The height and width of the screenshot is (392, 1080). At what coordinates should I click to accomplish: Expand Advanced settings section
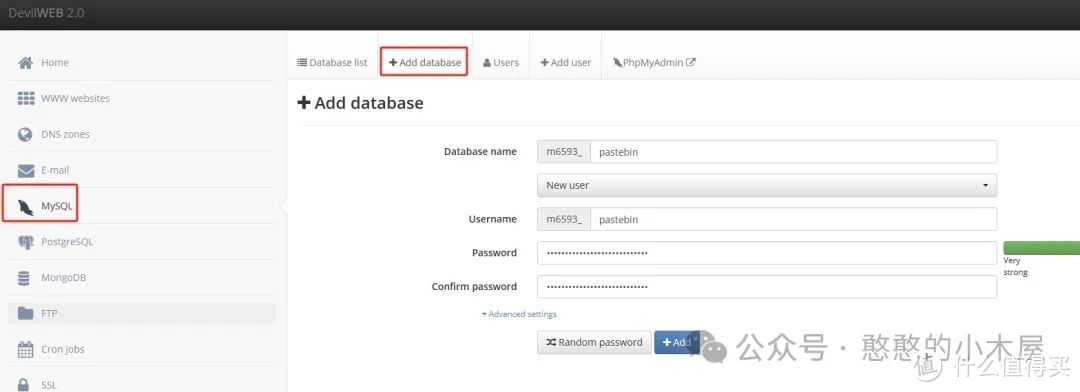tap(519, 314)
